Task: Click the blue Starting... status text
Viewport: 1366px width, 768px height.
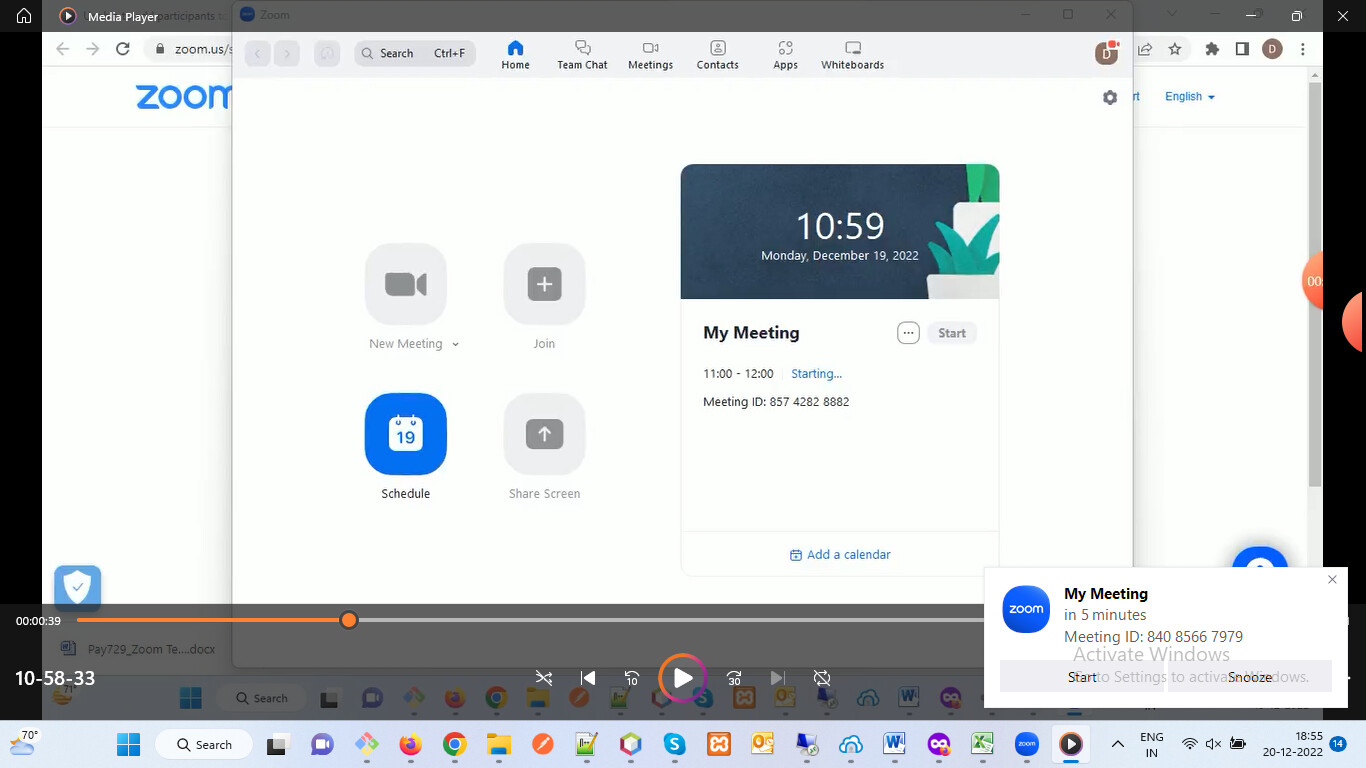Action: point(816,374)
